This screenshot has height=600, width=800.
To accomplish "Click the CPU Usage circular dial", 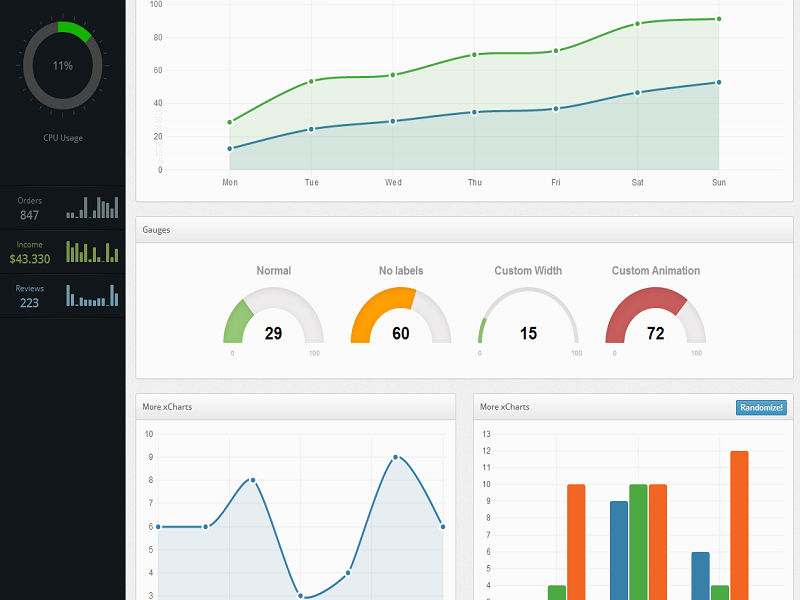I will tap(62, 66).
